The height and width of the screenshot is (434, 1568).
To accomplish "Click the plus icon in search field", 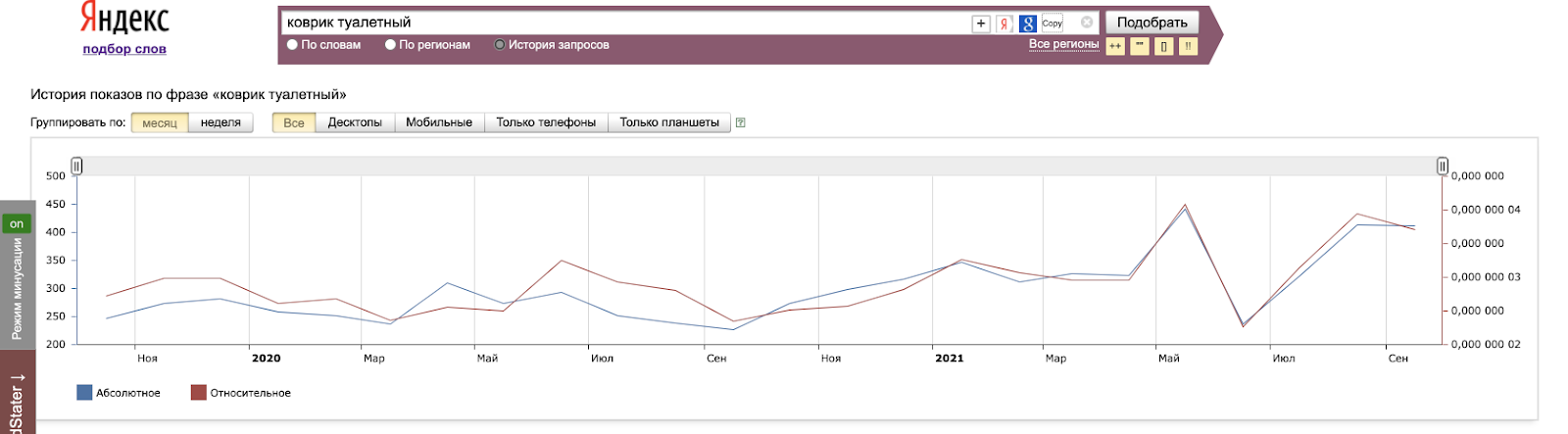I will point(980,24).
